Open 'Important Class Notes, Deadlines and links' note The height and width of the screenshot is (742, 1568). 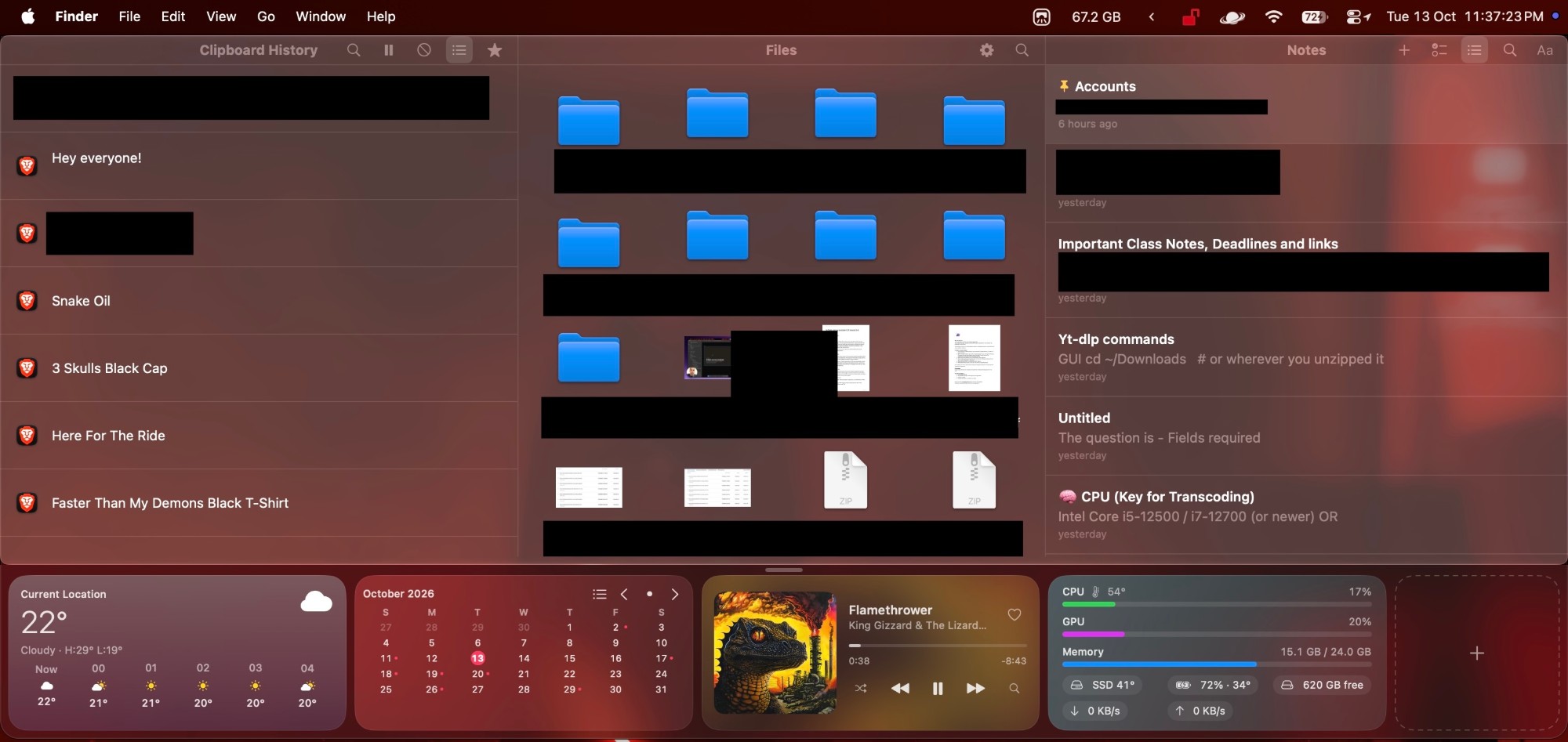coord(1306,270)
